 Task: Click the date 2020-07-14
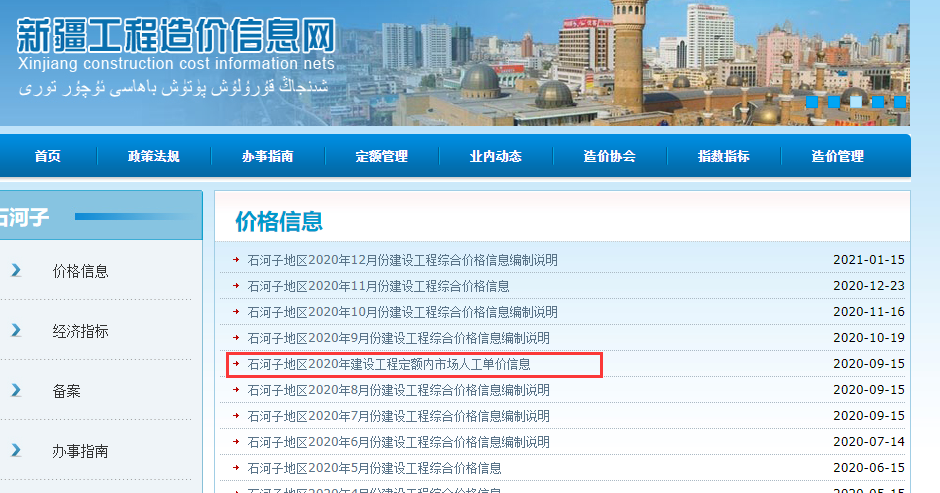tap(869, 441)
